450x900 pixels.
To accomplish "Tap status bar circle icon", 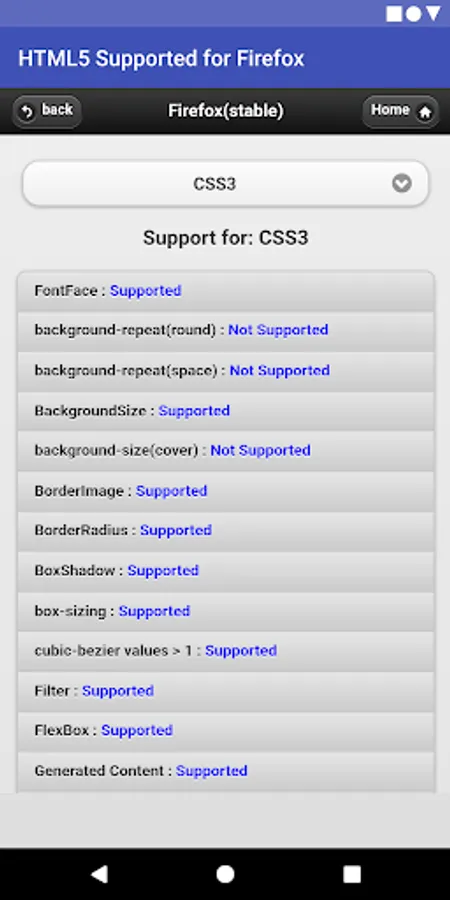I will (413, 14).
